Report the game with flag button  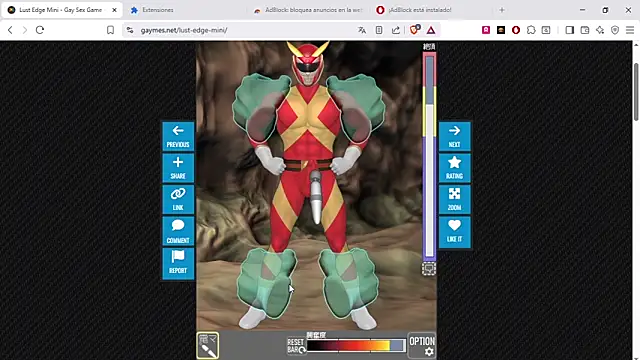click(178, 263)
